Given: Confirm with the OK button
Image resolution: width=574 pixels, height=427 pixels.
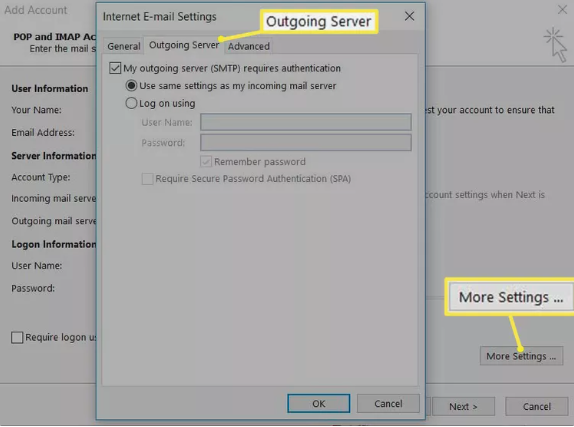Looking at the screenshot, I should coord(318,404).
